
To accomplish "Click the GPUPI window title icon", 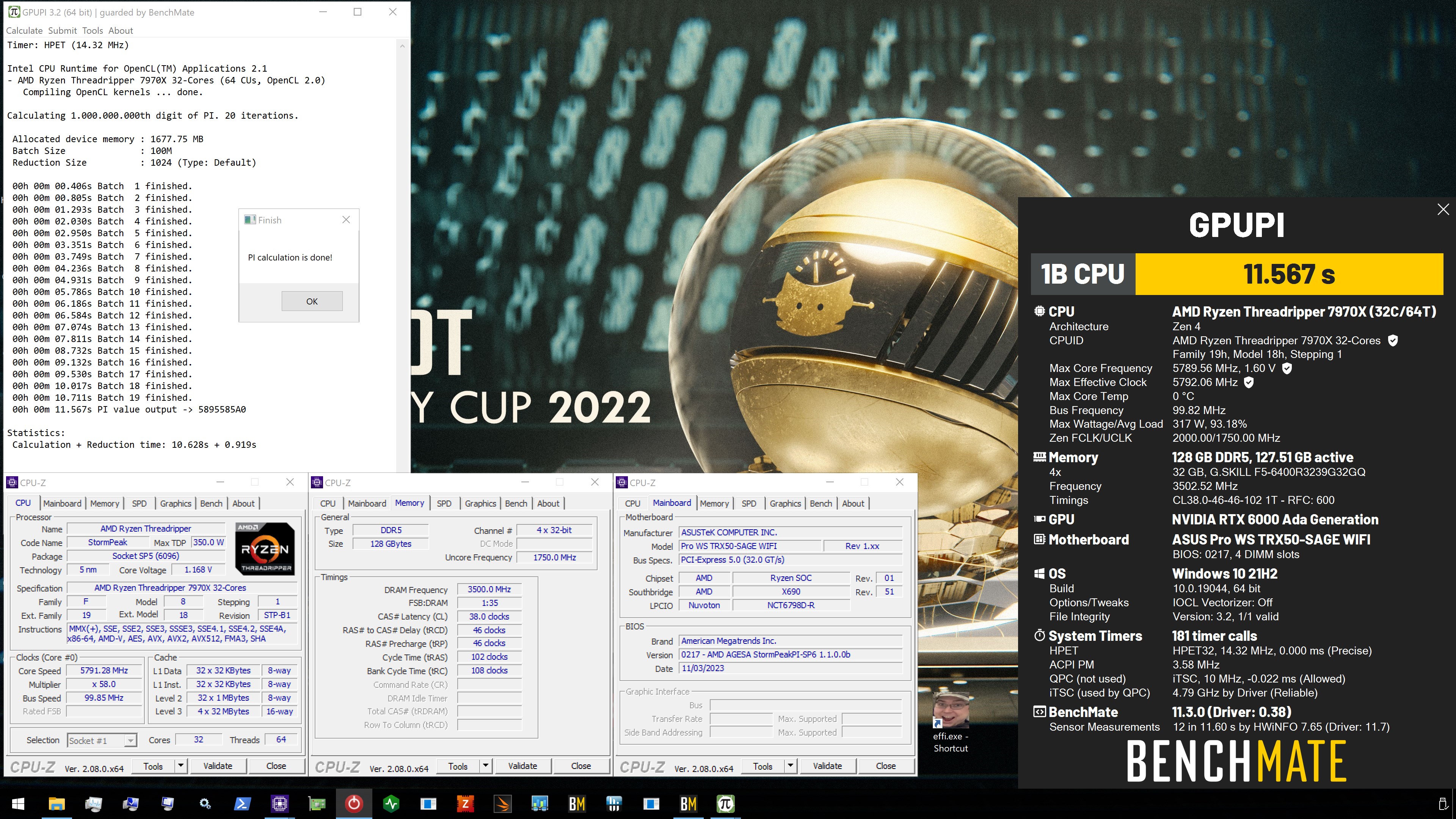I will (x=14, y=12).
